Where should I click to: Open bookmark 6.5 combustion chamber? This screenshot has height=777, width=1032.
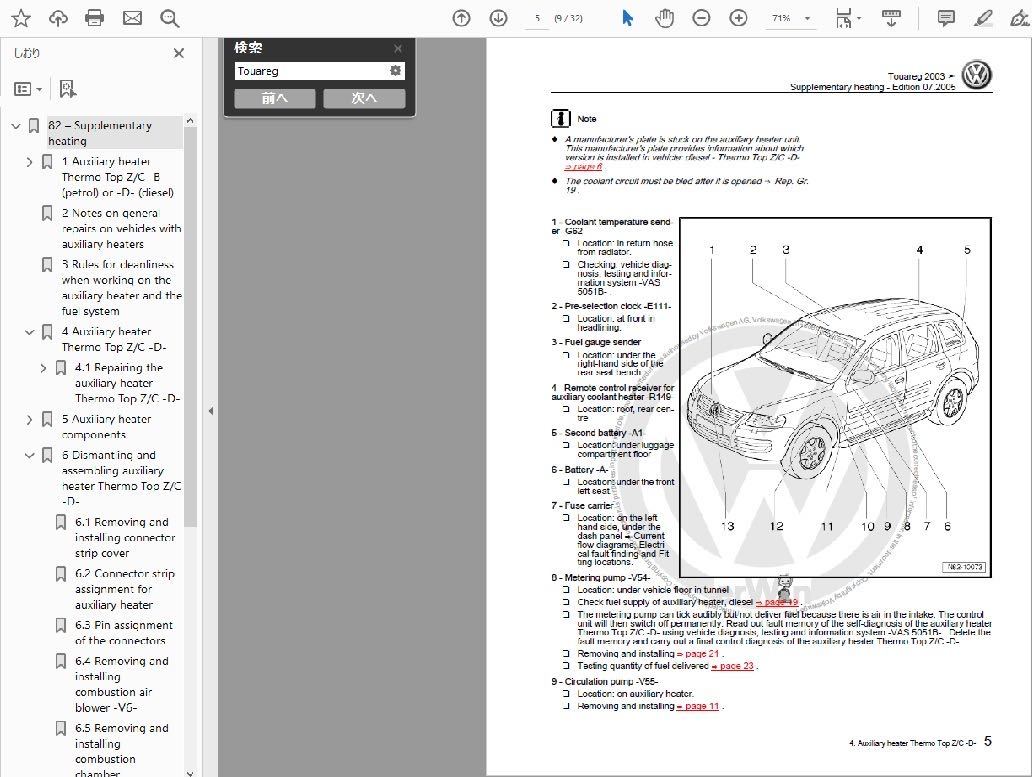[x=121, y=751]
